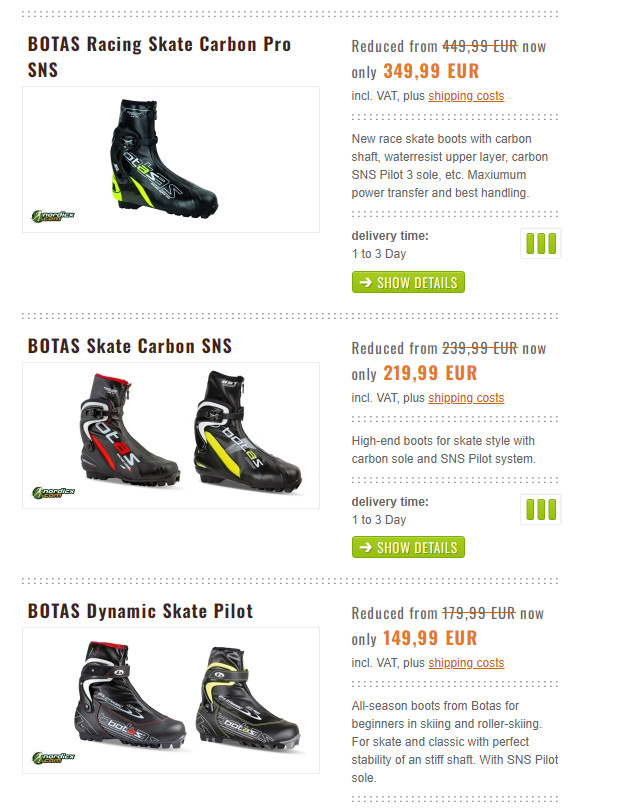This screenshot has height=808, width=630.
Task: Open BOTAS Skate Carbon SNS title
Action: pos(130,346)
